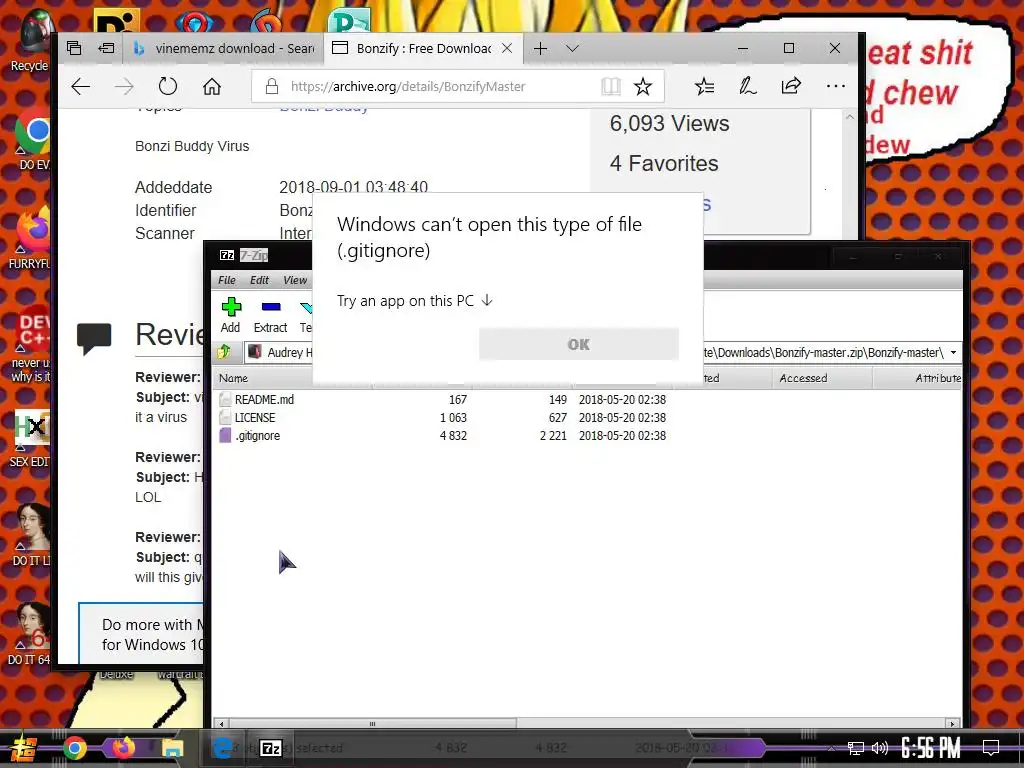The width and height of the screenshot is (1024, 768).
Task: Click the 'SEX EDI' HxD desktop shortcut
Action: pos(30,438)
